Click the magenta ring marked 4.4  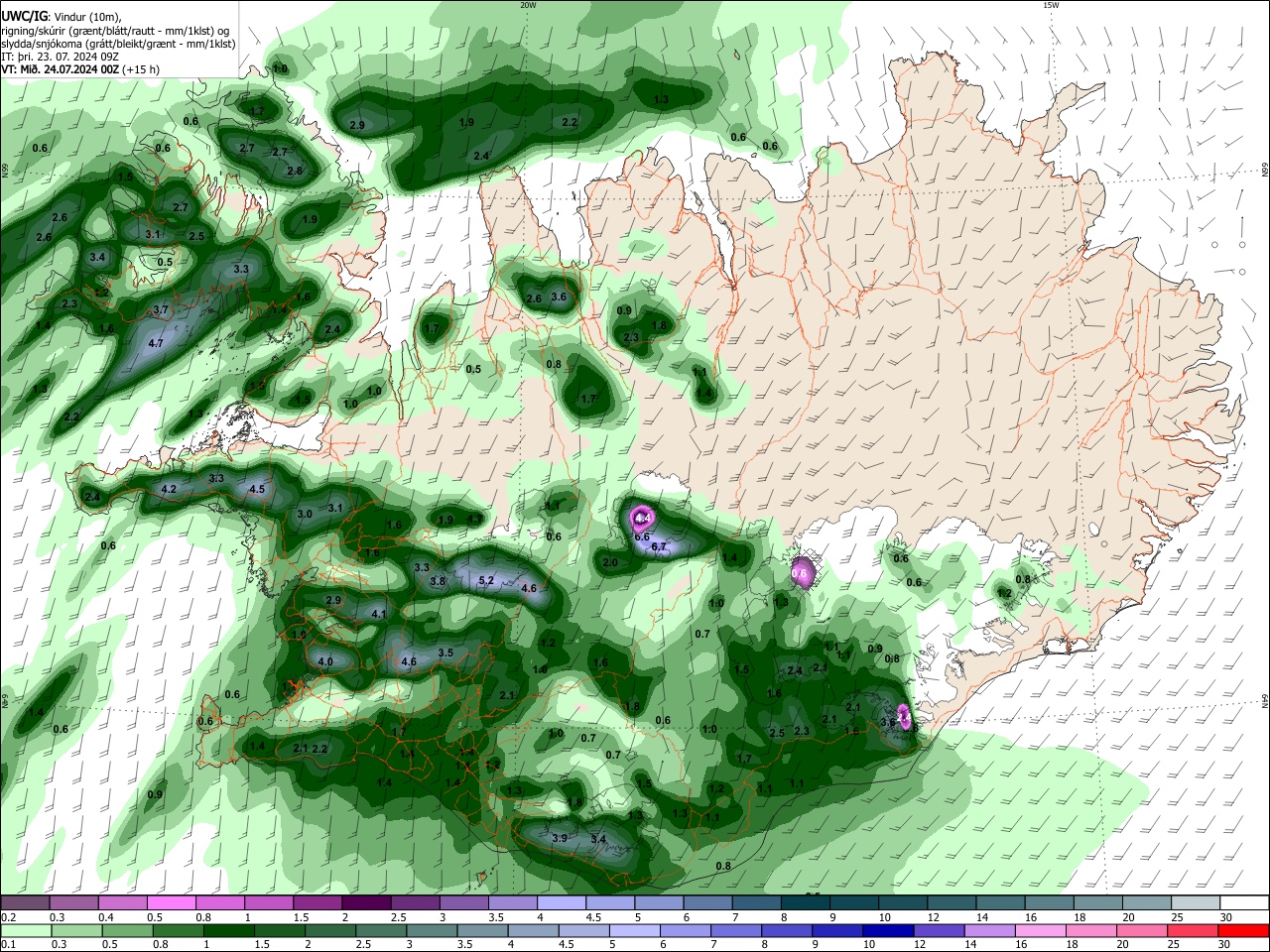pos(642,518)
